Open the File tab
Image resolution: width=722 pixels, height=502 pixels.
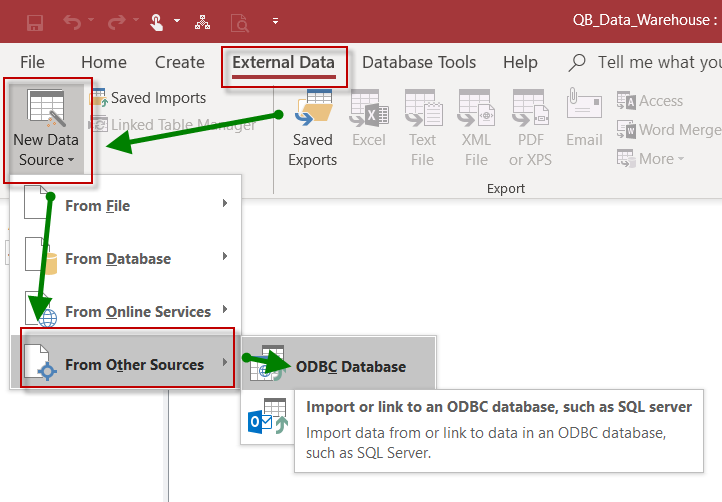(x=32, y=62)
